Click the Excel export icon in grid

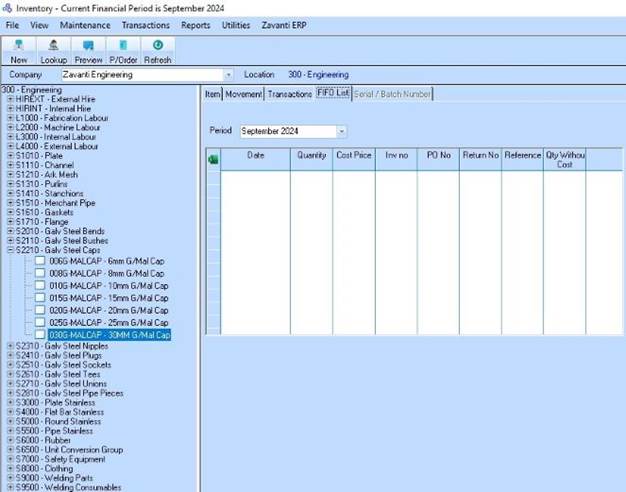212,158
